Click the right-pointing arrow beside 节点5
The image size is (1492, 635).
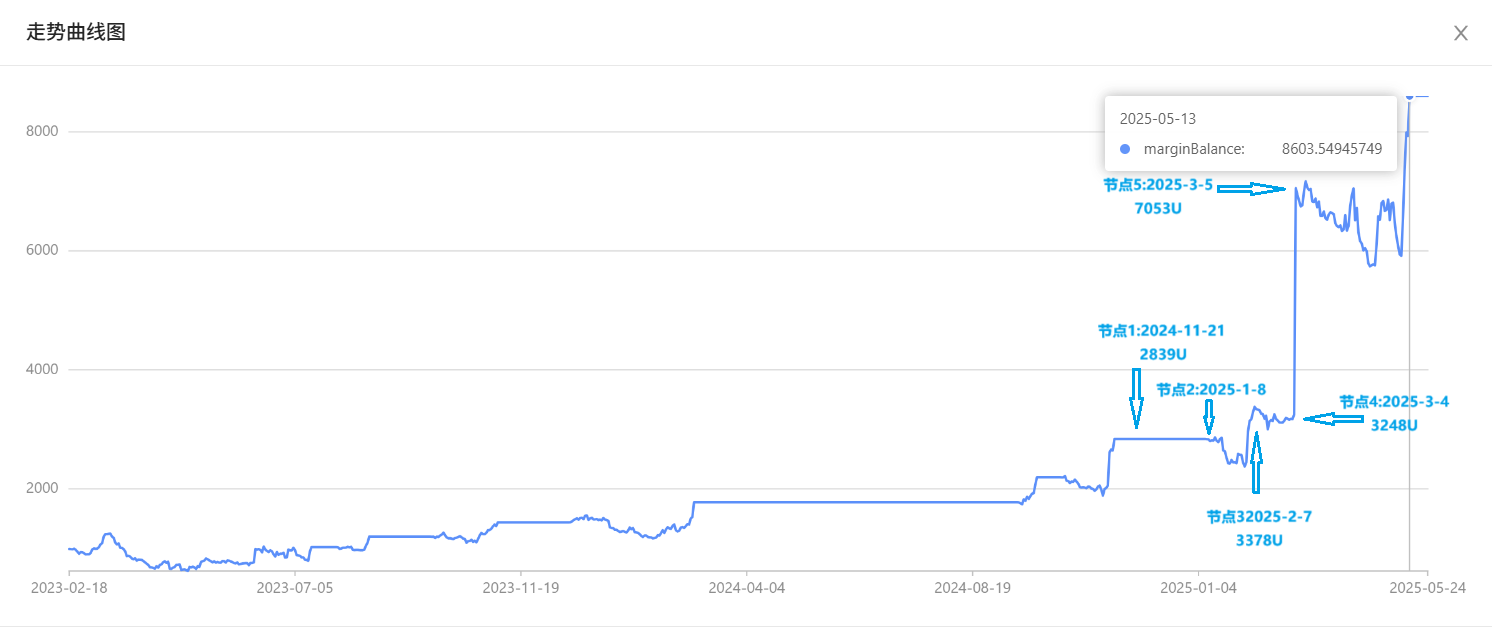(1251, 188)
